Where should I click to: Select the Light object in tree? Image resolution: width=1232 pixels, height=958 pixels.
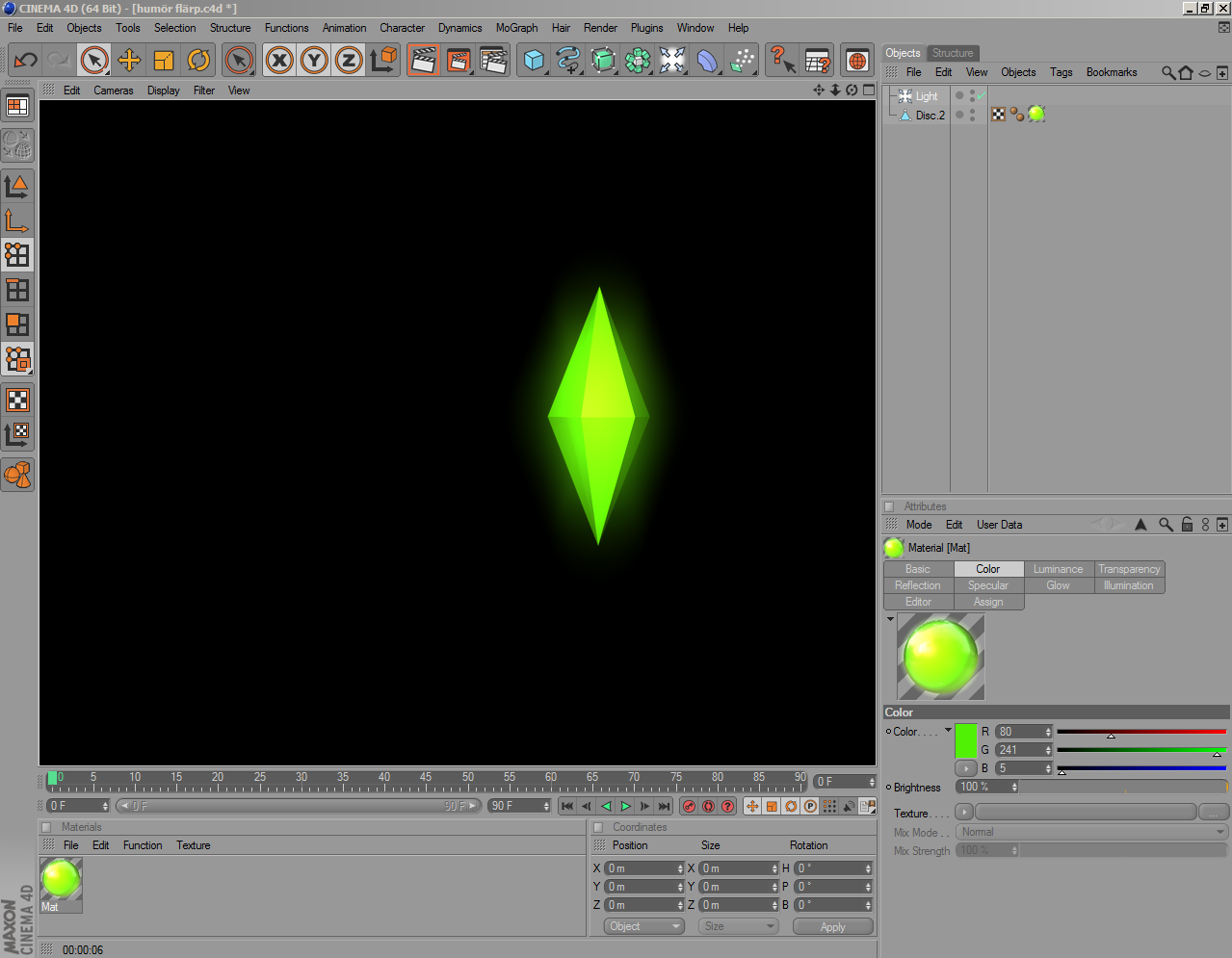pos(927,96)
